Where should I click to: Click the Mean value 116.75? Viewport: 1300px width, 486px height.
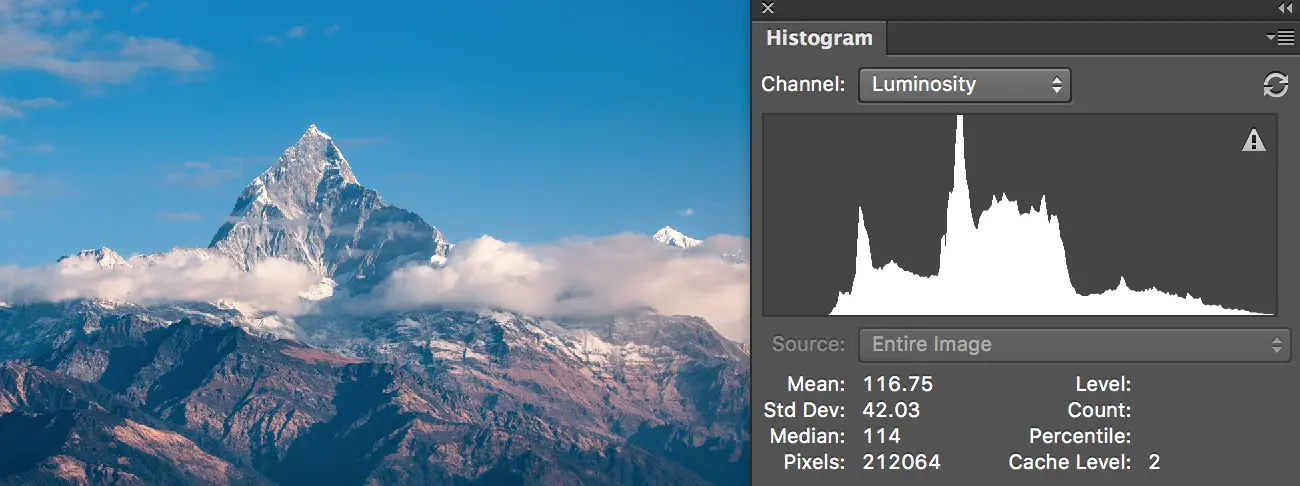coord(890,384)
